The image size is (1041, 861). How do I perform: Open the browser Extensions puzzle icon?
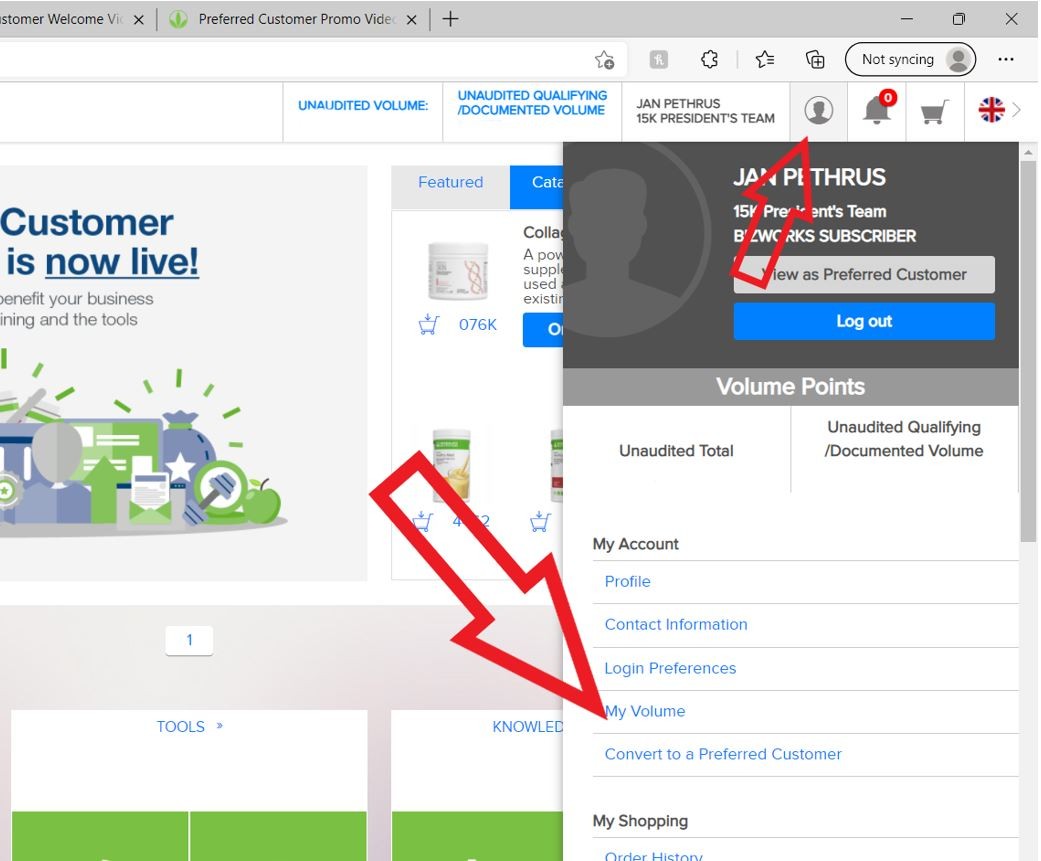[709, 60]
